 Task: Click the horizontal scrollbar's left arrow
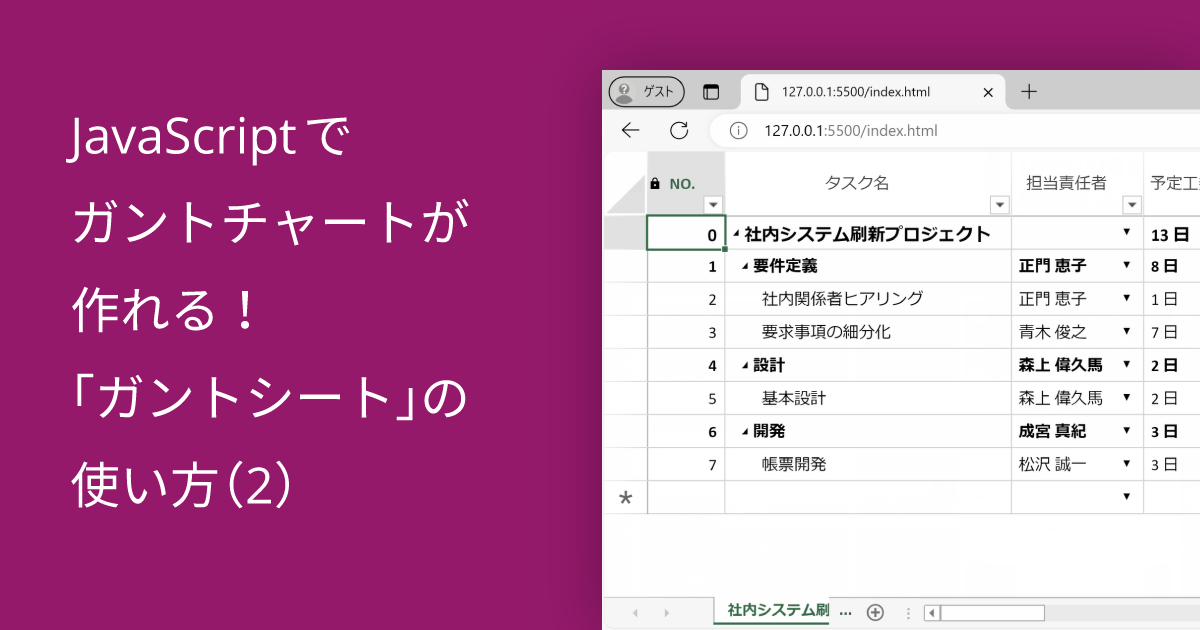pyautogui.click(x=932, y=611)
